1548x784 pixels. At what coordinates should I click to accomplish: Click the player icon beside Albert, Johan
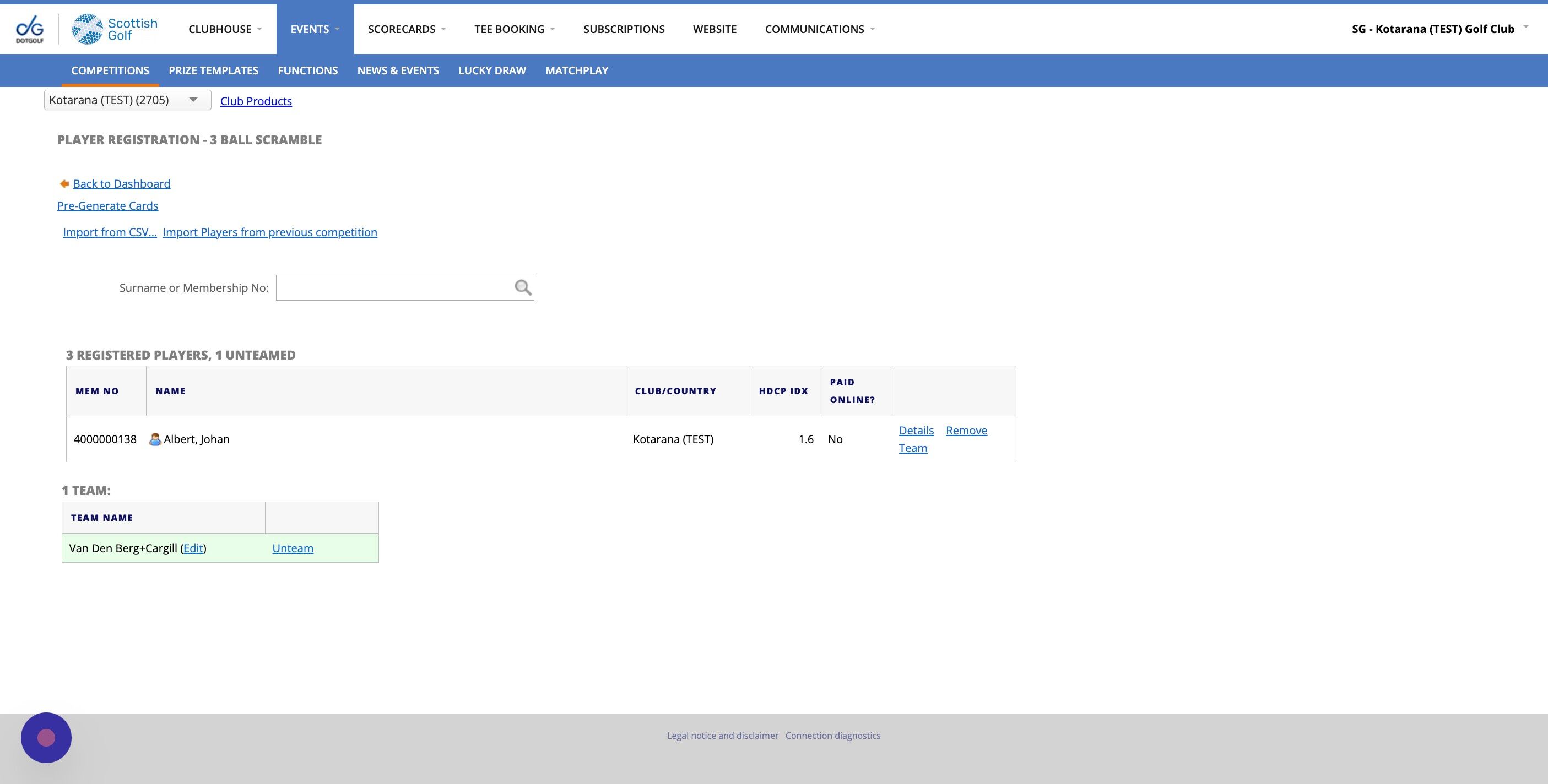155,439
